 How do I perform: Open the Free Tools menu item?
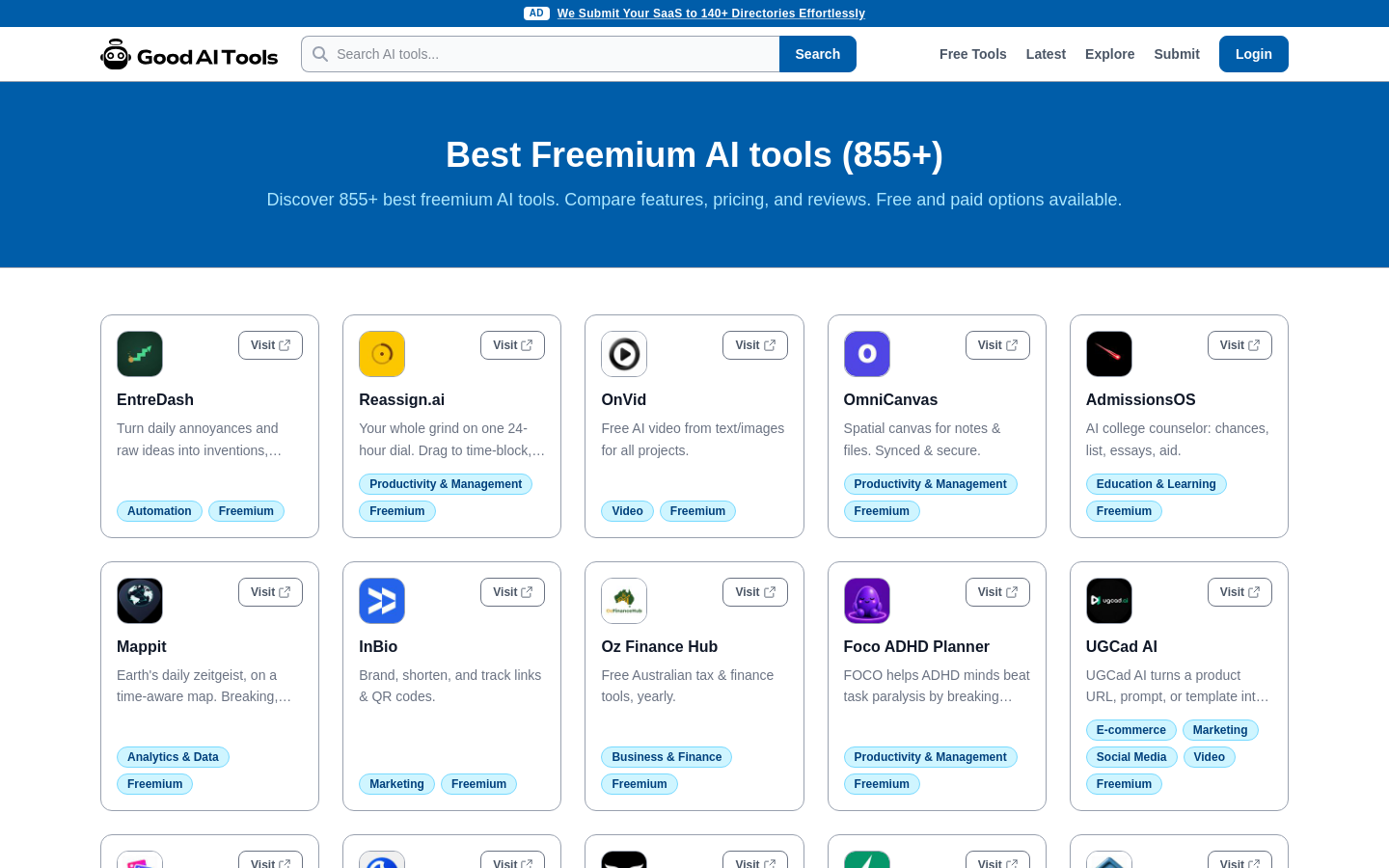973,54
